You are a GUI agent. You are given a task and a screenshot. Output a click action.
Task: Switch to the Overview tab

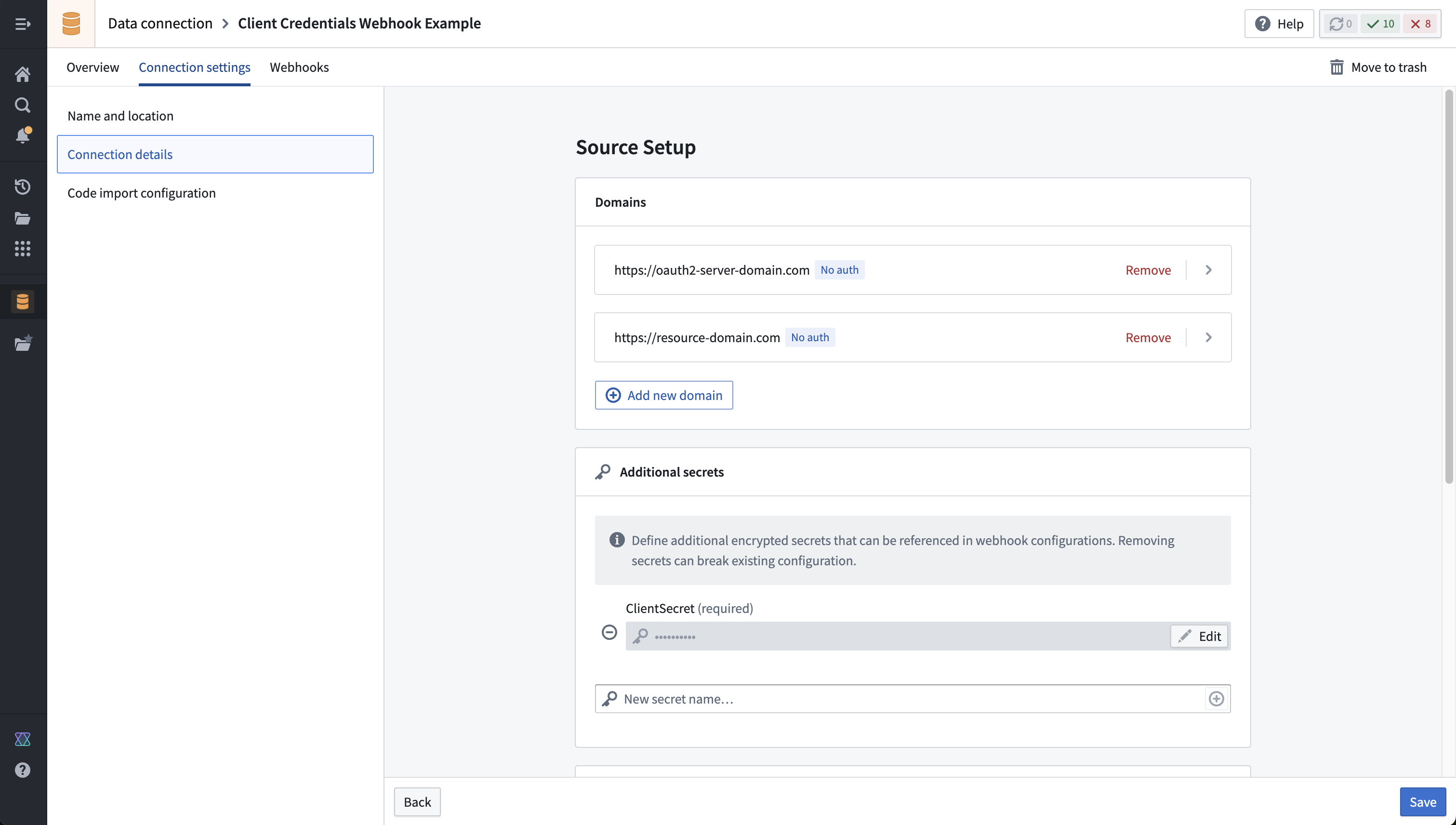[x=93, y=67]
